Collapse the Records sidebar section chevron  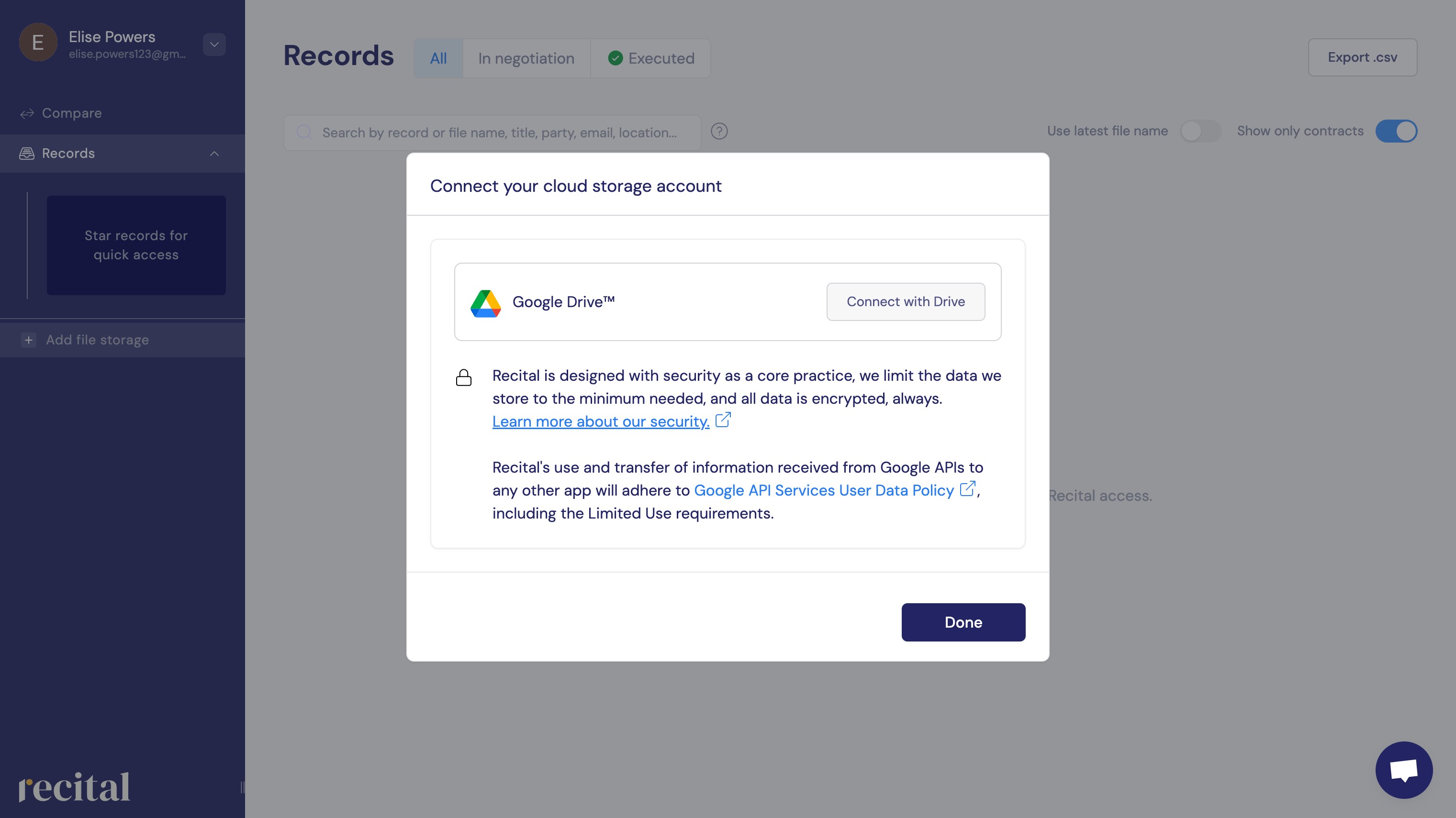[214, 154]
